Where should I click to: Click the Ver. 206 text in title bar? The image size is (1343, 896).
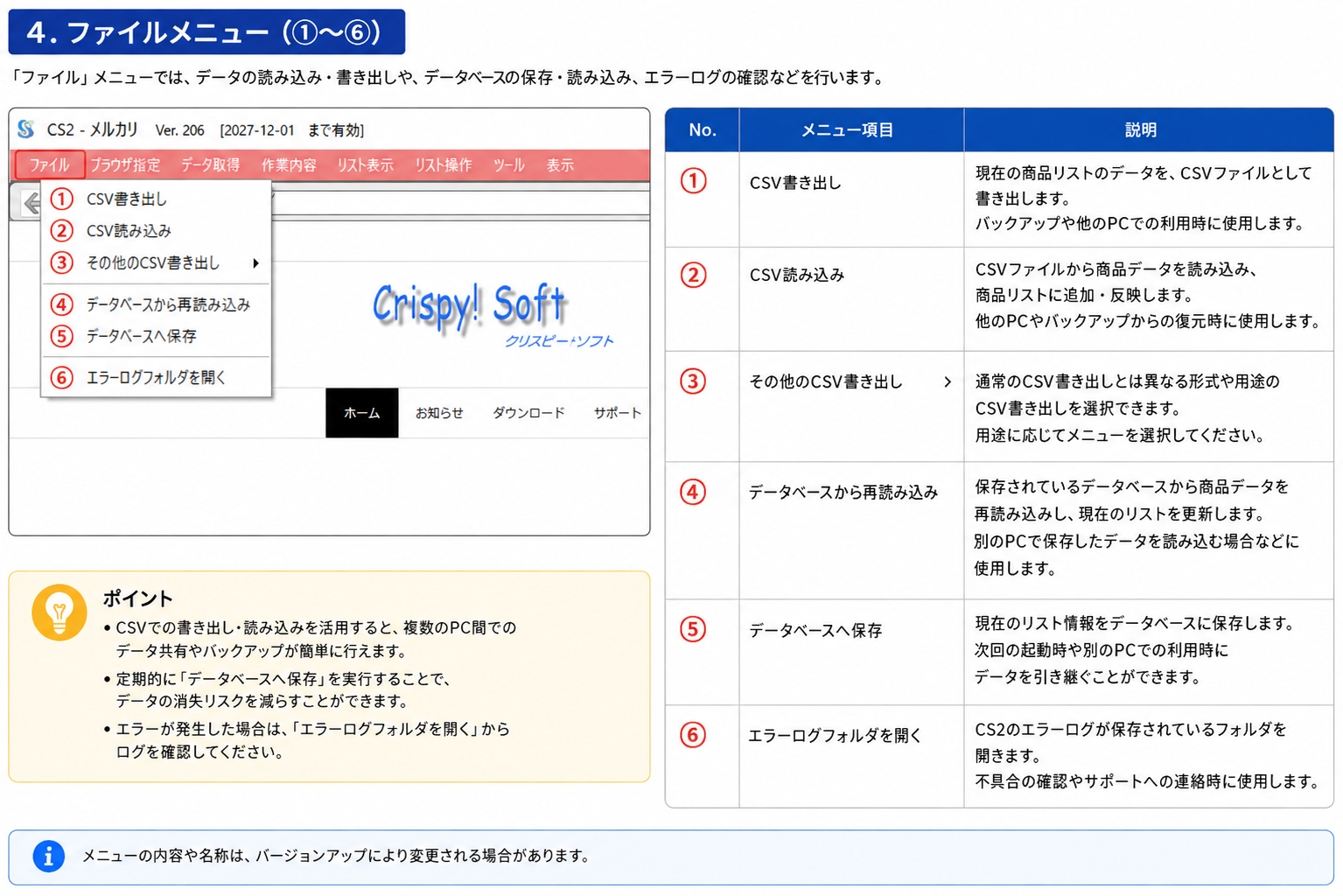[x=179, y=130]
